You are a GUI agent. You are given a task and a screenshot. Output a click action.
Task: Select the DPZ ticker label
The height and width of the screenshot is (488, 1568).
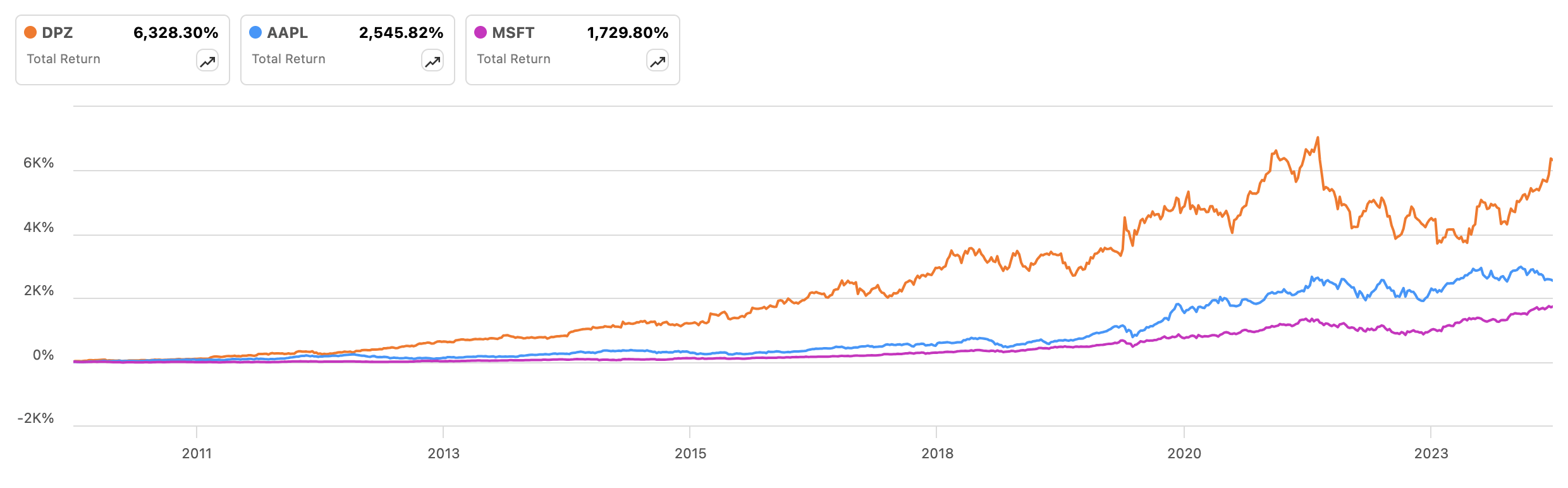click(58, 33)
